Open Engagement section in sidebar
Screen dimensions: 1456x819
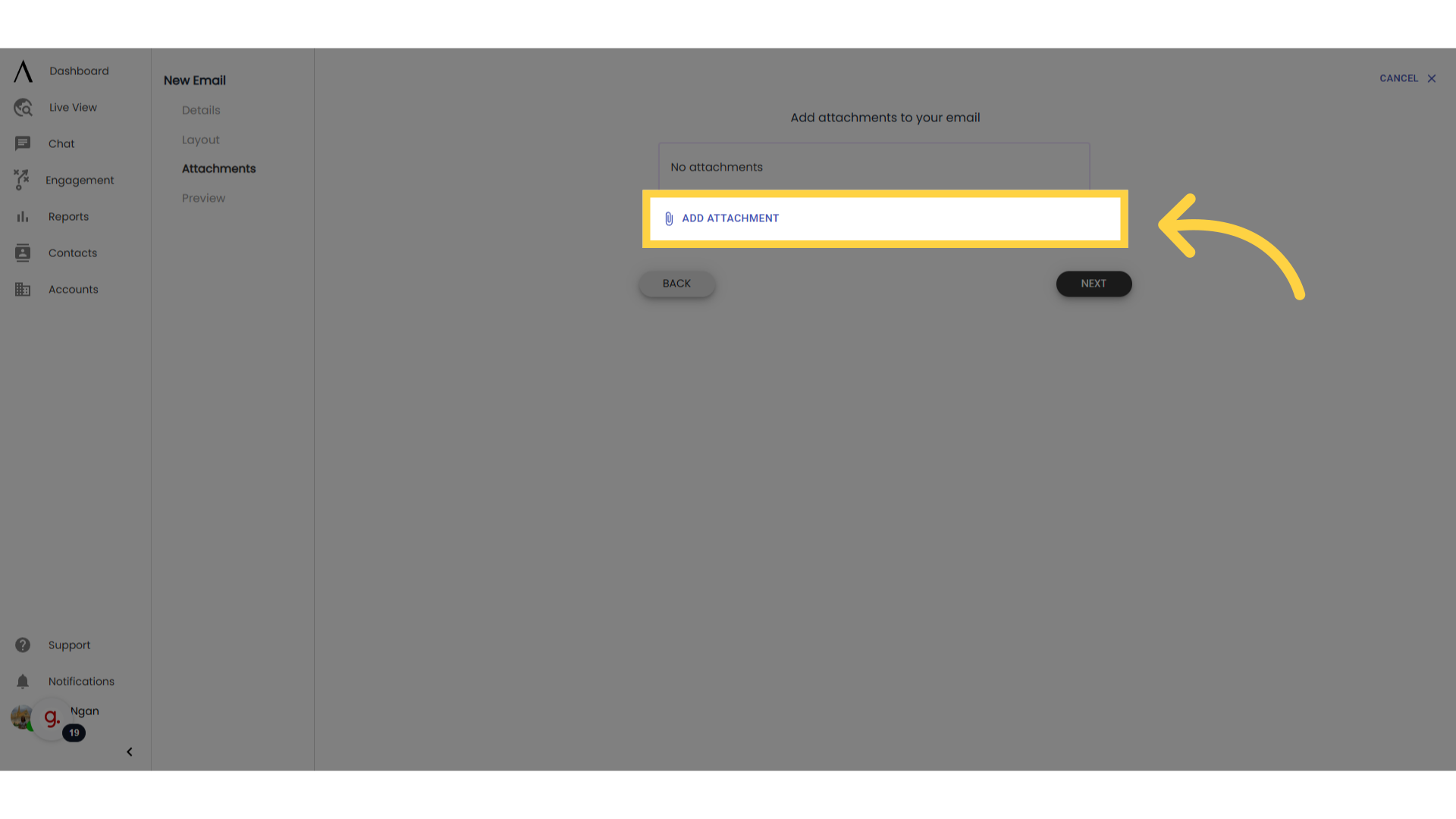coord(79,180)
